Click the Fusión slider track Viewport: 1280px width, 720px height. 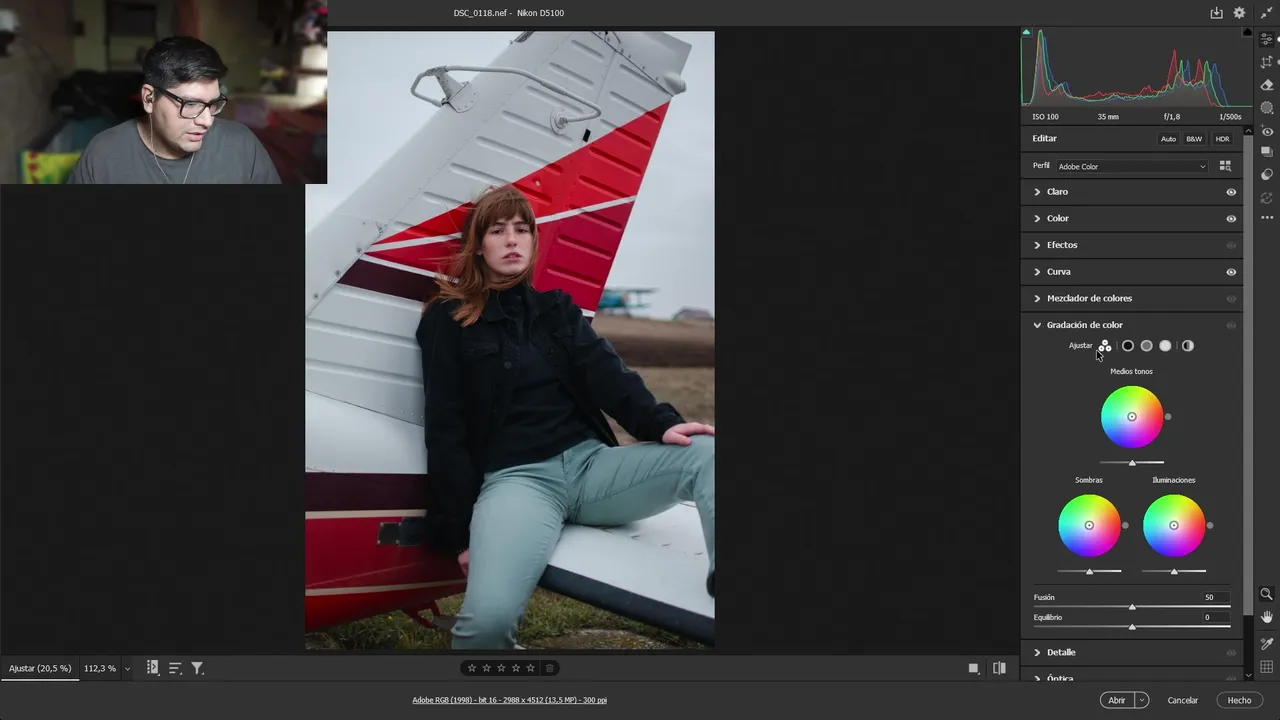[x=1132, y=607]
